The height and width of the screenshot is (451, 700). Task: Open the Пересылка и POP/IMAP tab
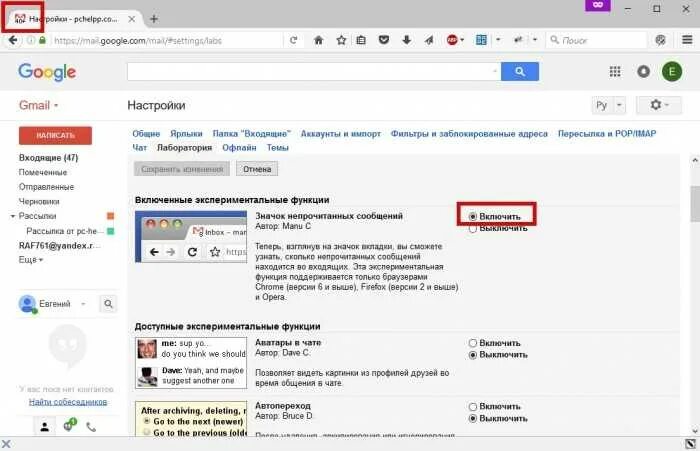(607, 134)
